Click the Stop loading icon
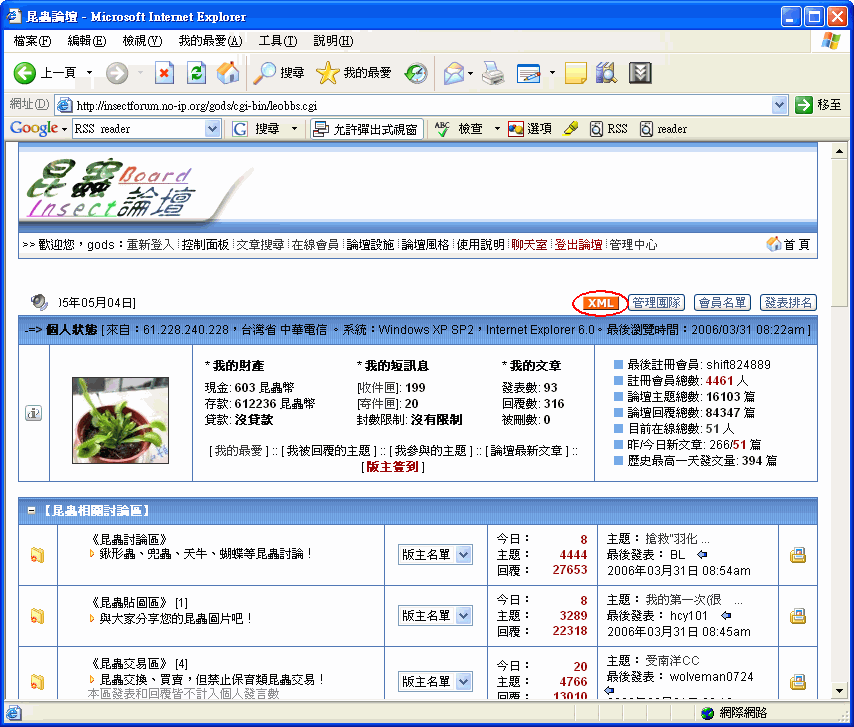 click(x=165, y=72)
